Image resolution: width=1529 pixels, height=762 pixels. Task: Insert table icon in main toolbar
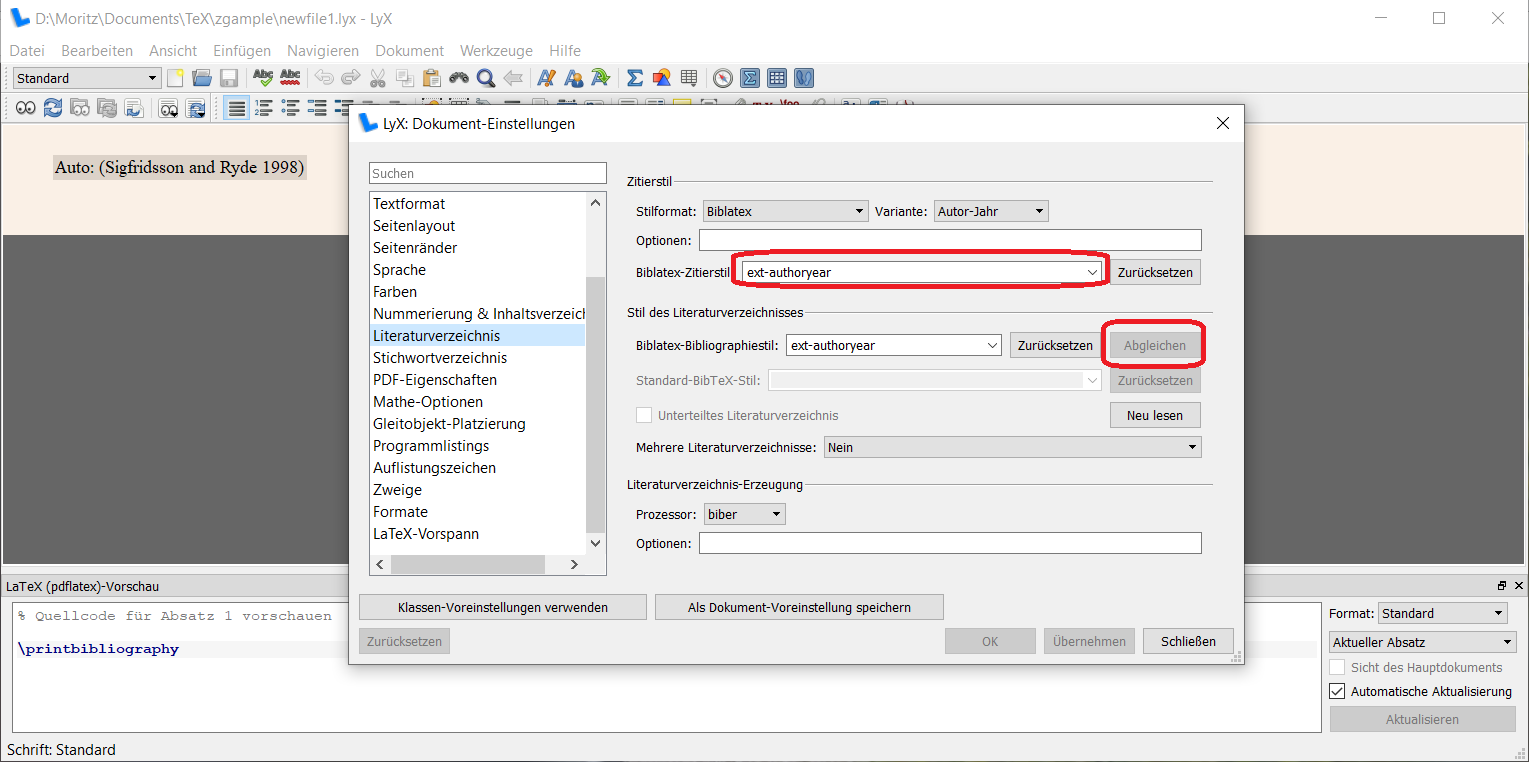(689, 78)
